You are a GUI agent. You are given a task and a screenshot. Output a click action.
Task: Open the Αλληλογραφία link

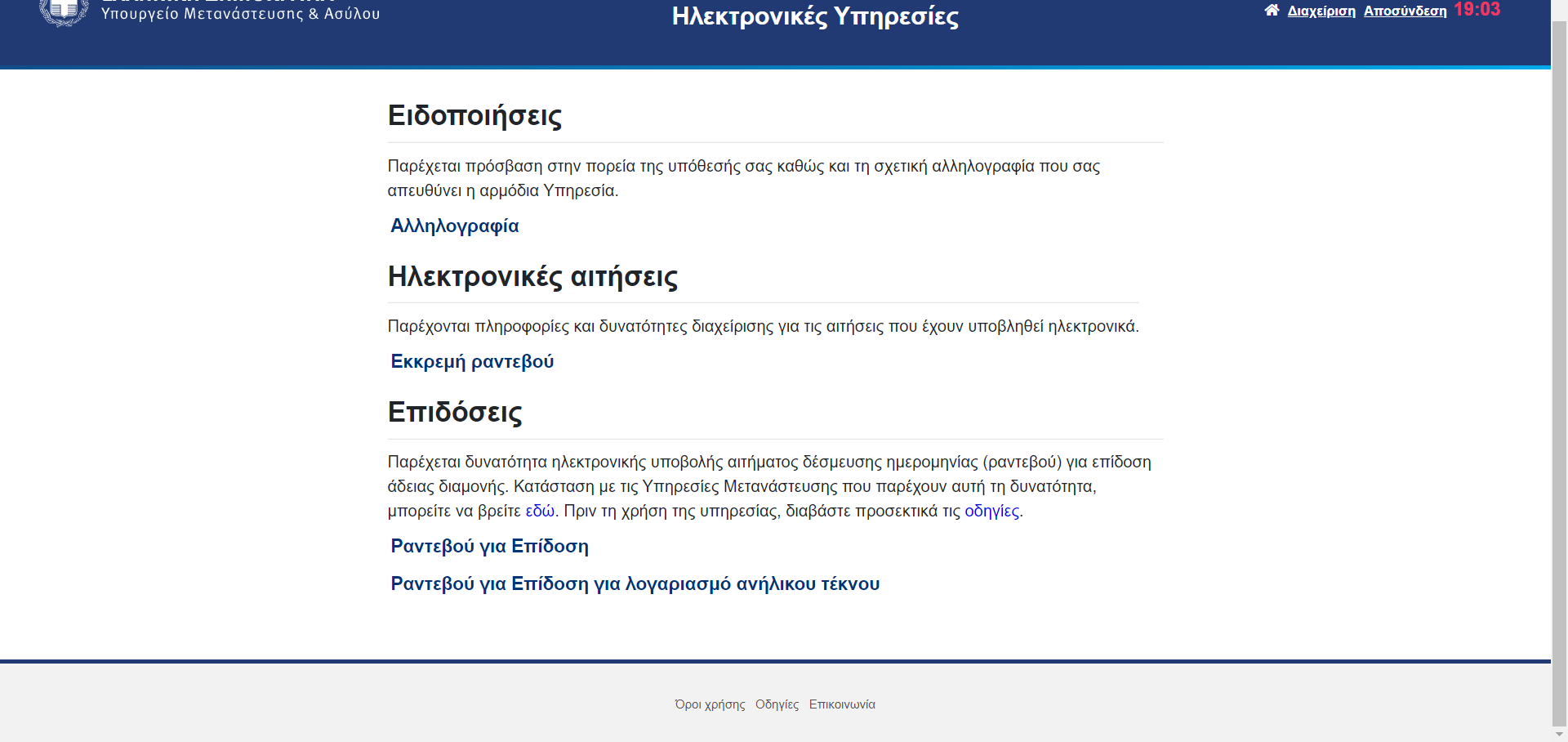point(455,226)
